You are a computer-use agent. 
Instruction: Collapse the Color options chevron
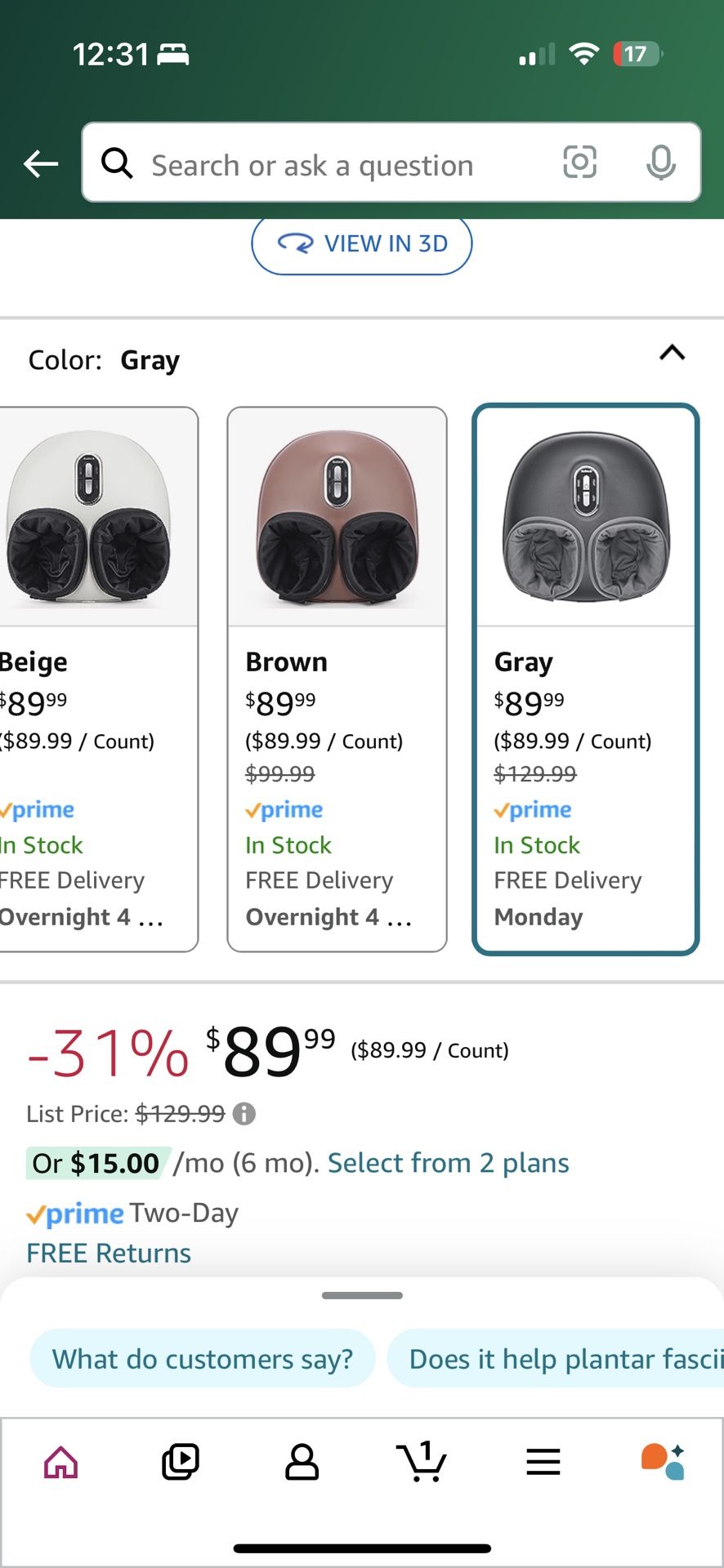pos(672,354)
